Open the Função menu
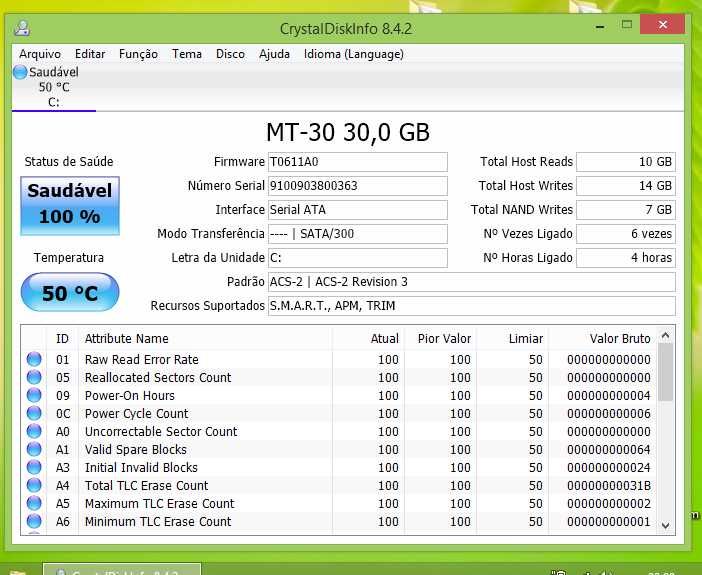This screenshot has height=575, width=702. tap(138, 54)
